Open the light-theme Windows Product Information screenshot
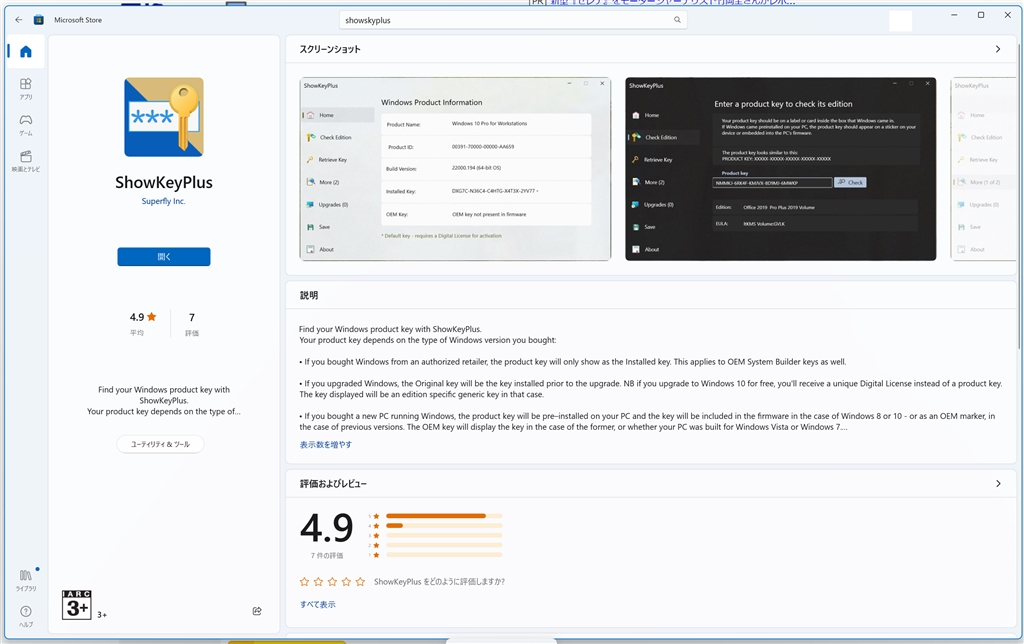Image resolution: width=1024 pixels, height=644 pixels. (455, 169)
